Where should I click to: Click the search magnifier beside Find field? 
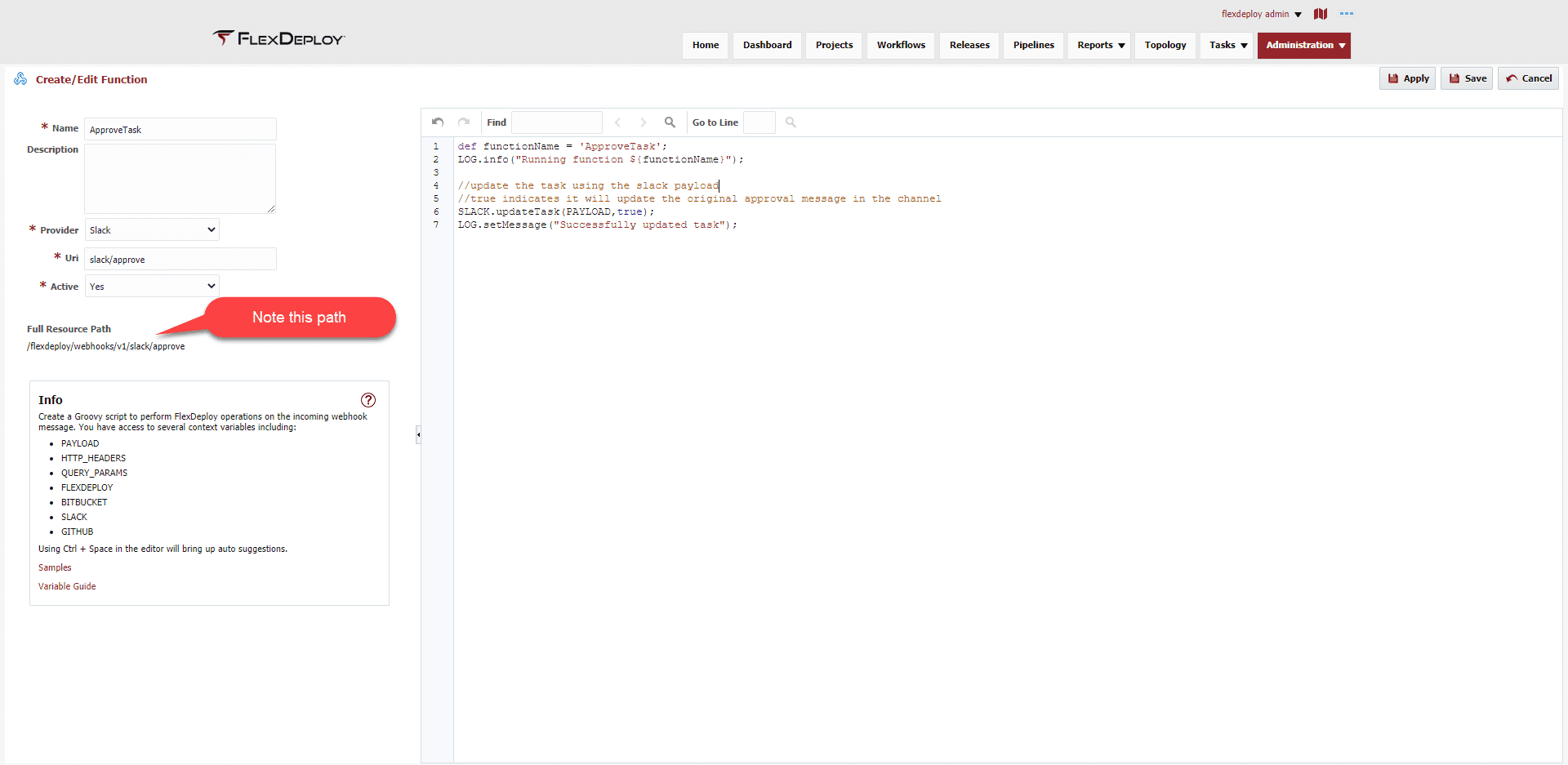pyautogui.click(x=670, y=122)
